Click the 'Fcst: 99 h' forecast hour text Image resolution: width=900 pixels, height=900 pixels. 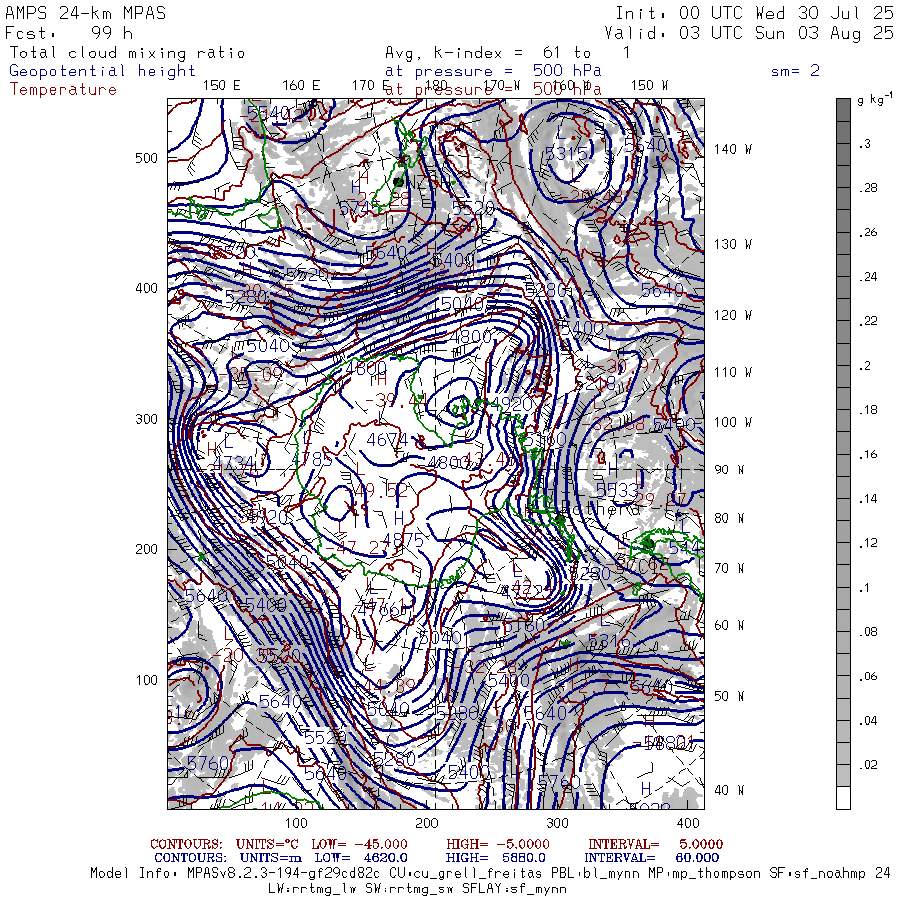coord(69,33)
